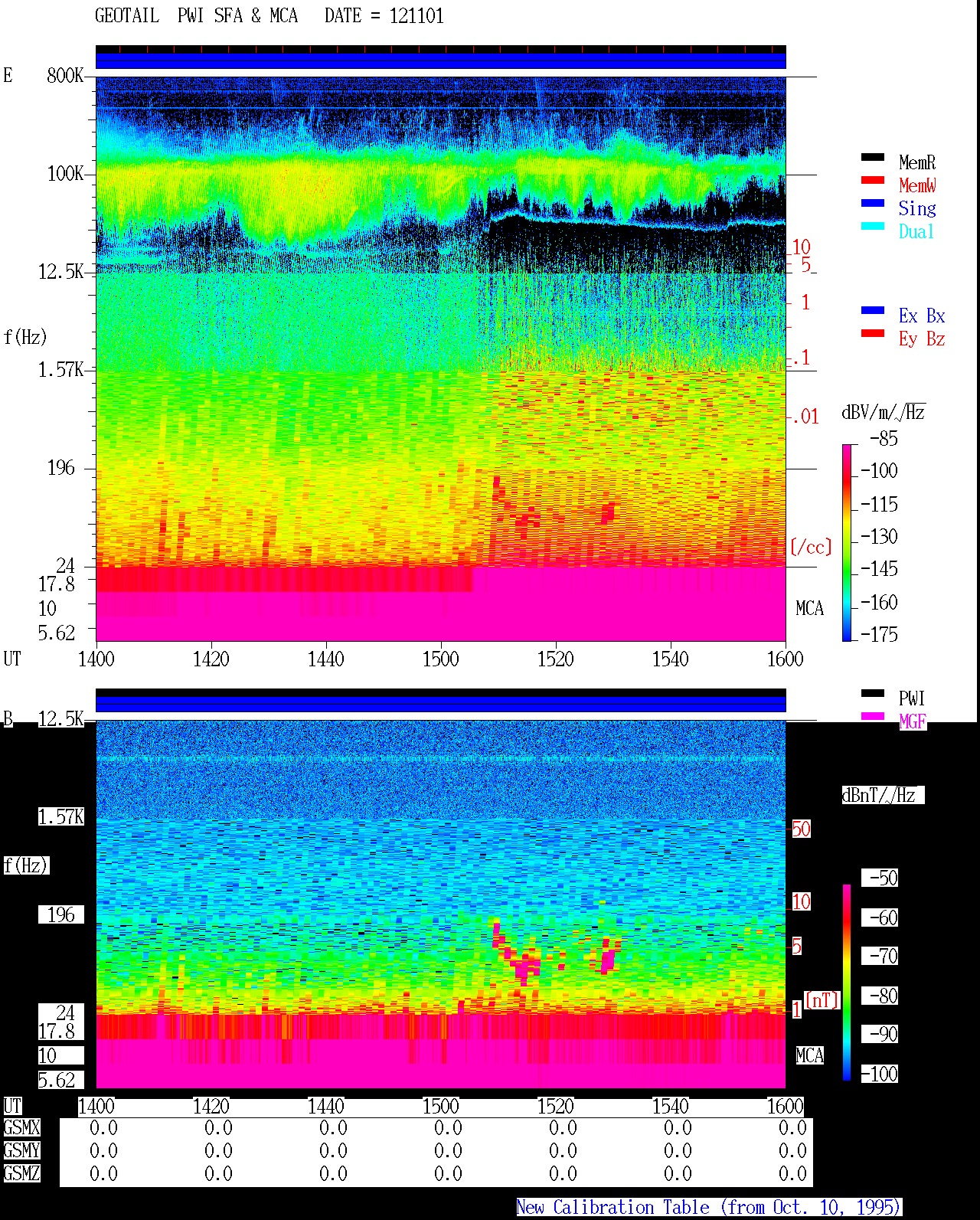Click the cyan Dual legend swatch
The width and height of the screenshot is (980, 1220).
pos(873,227)
